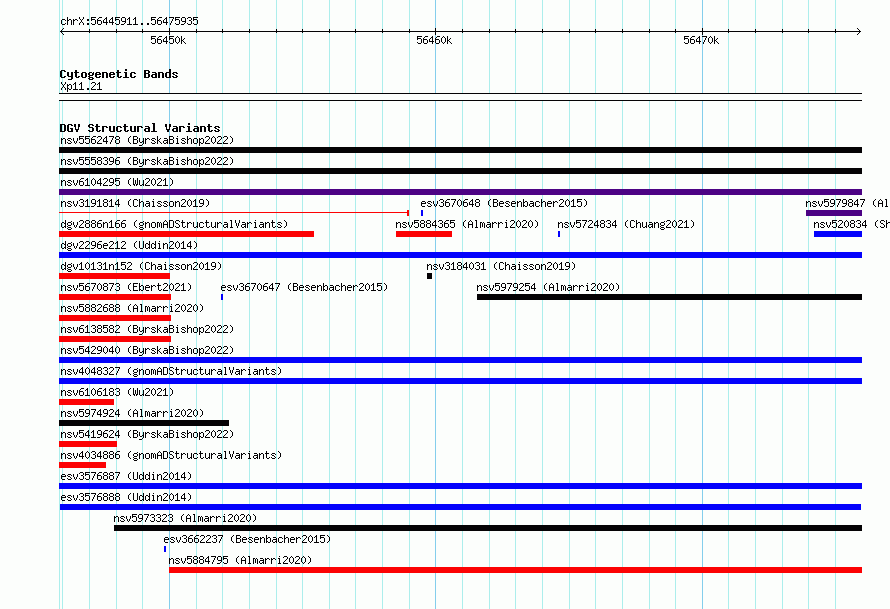Select the blue esv3576888 variant bar
890x609 pixels.
[x=460, y=507]
